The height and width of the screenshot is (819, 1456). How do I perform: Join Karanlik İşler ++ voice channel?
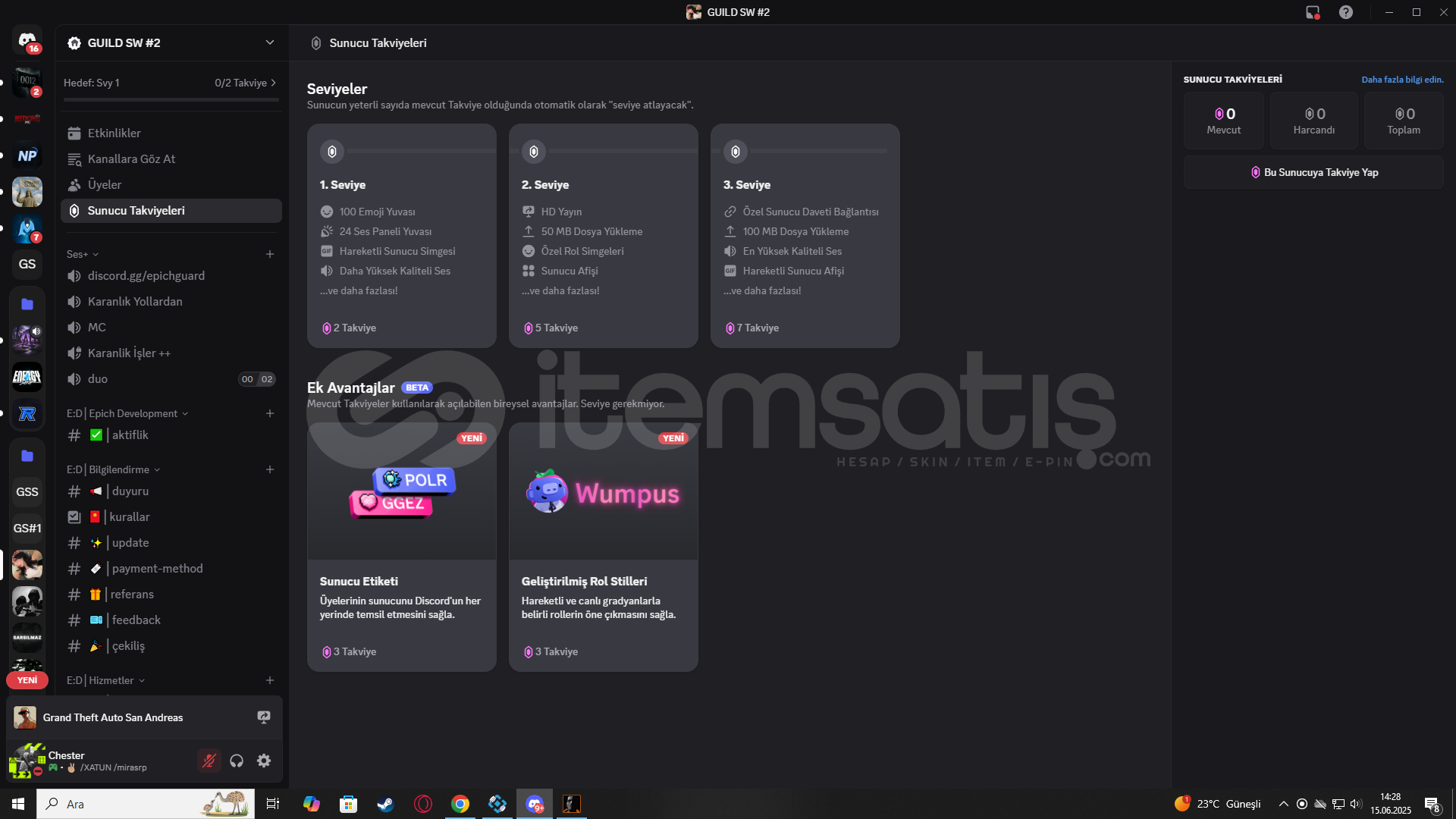point(171,353)
